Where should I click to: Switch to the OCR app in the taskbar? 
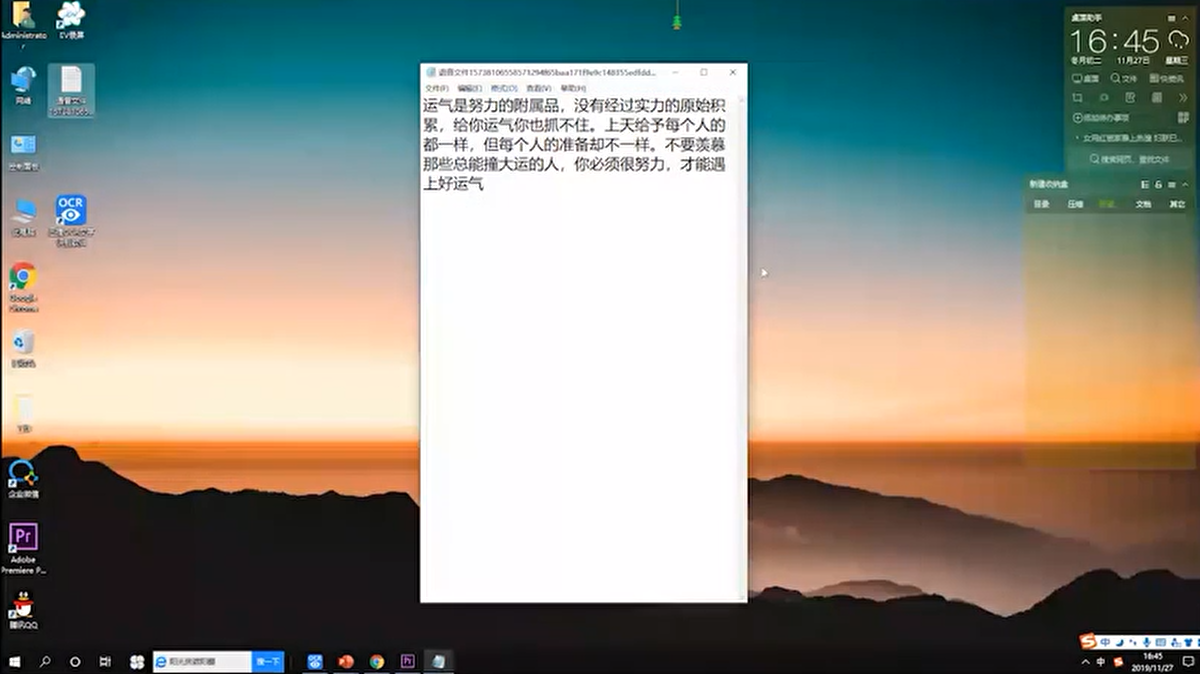point(316,662)
